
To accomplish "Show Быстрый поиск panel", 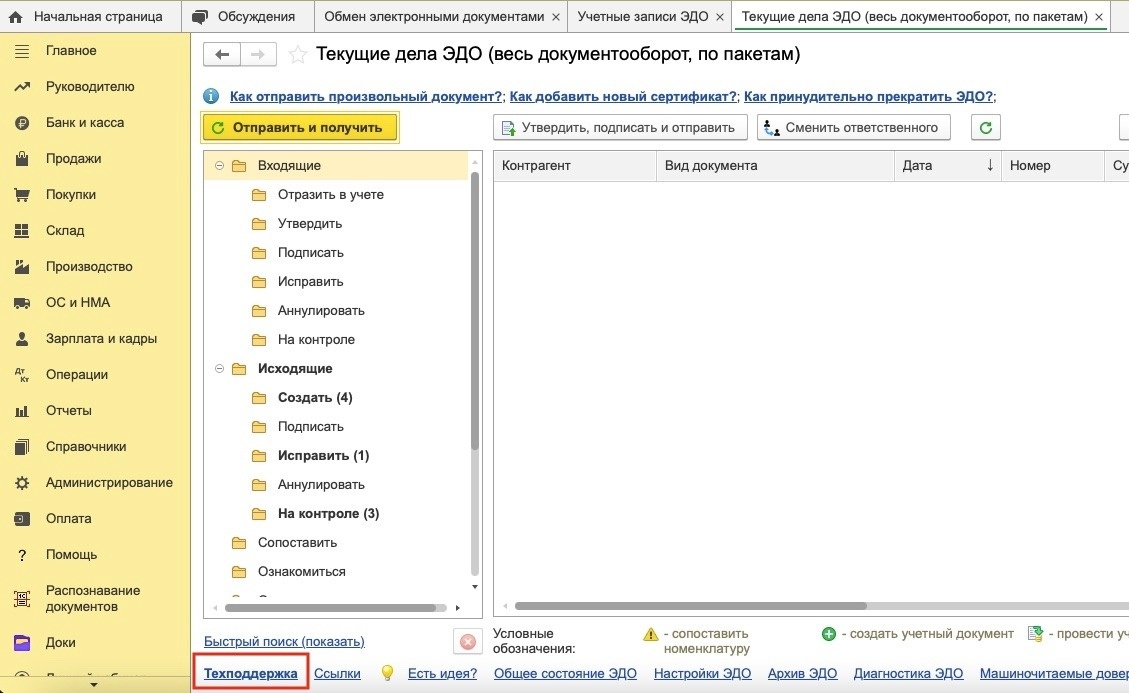I will (284, 641).
